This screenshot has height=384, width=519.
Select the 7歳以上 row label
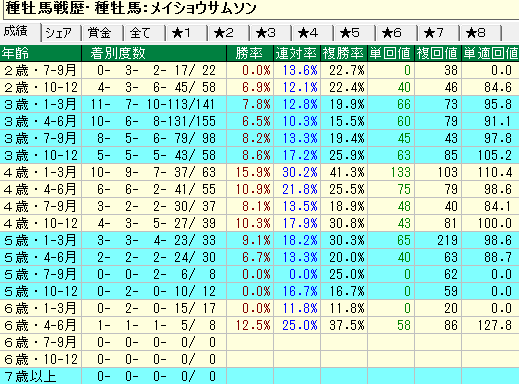[x=41, y=376]
